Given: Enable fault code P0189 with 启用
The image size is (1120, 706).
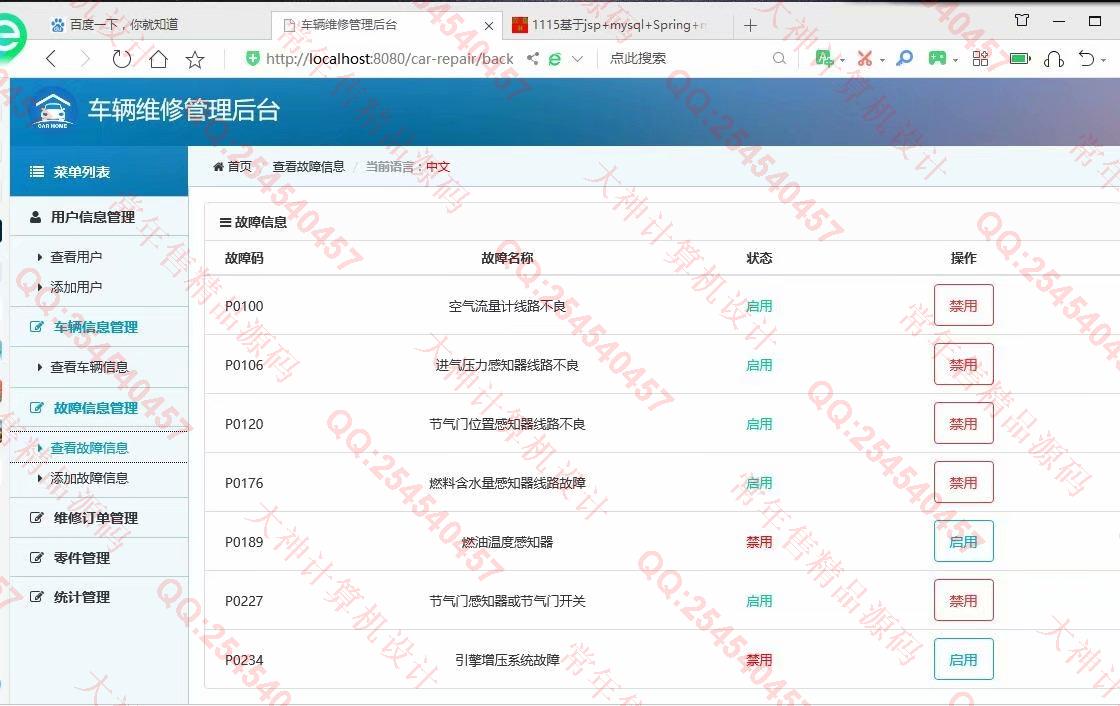Looking at the screenshot, I should (964, 542).
